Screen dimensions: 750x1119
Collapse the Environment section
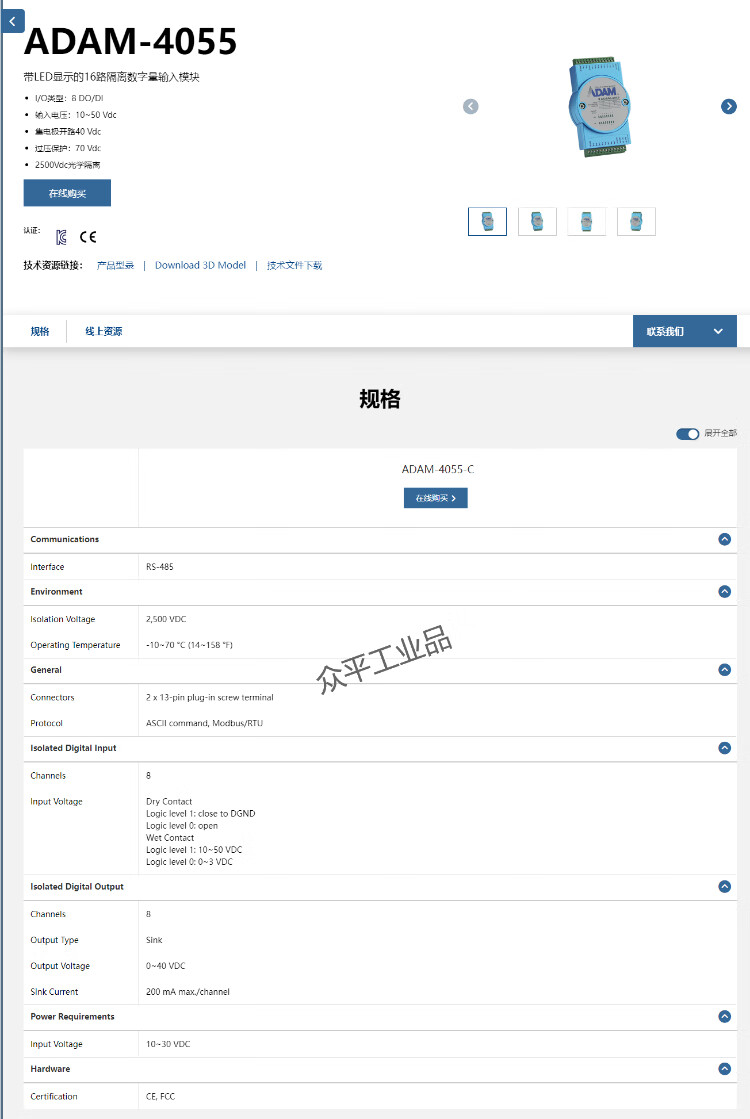click(725, 592)
